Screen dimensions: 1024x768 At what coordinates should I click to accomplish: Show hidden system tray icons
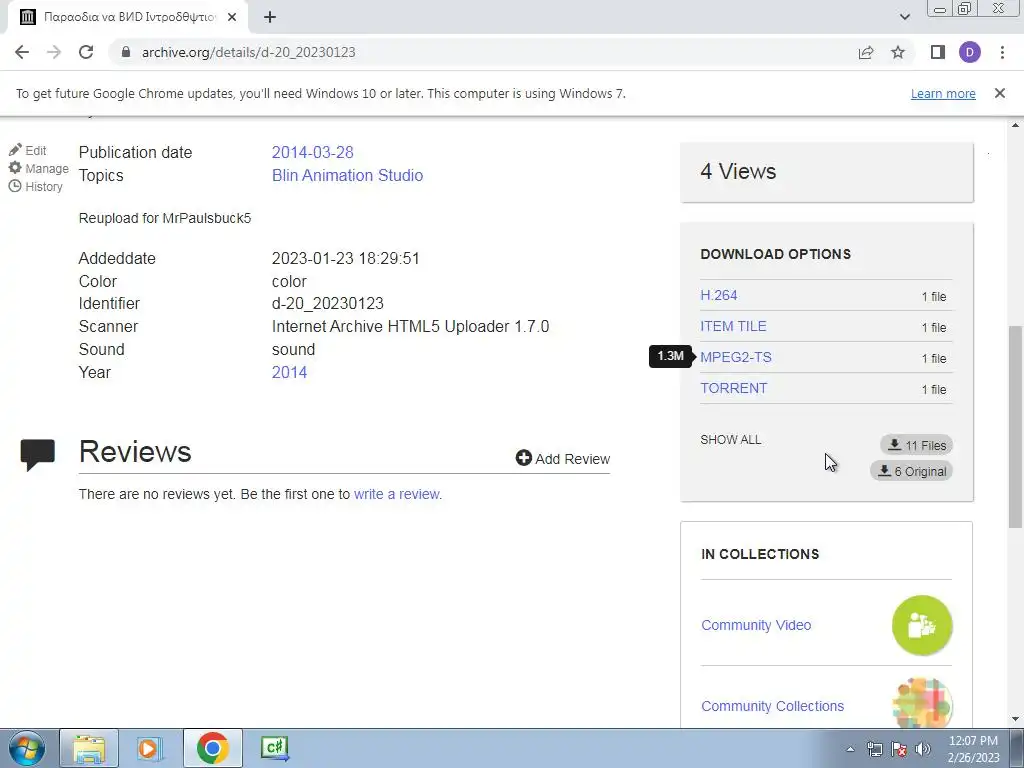[x=850, y=749]
